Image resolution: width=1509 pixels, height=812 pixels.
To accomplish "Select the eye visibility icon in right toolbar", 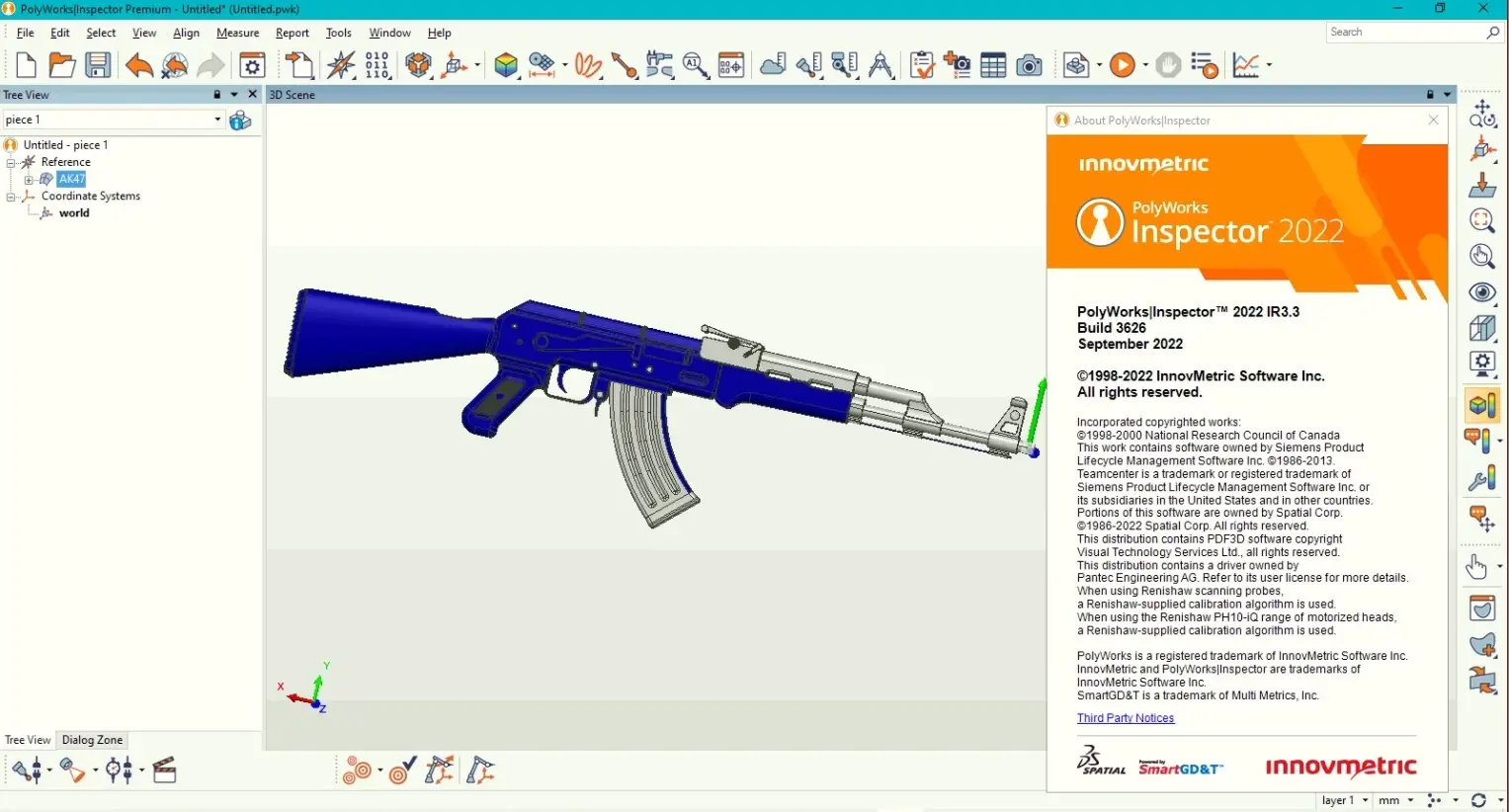I will point(1481,292).
